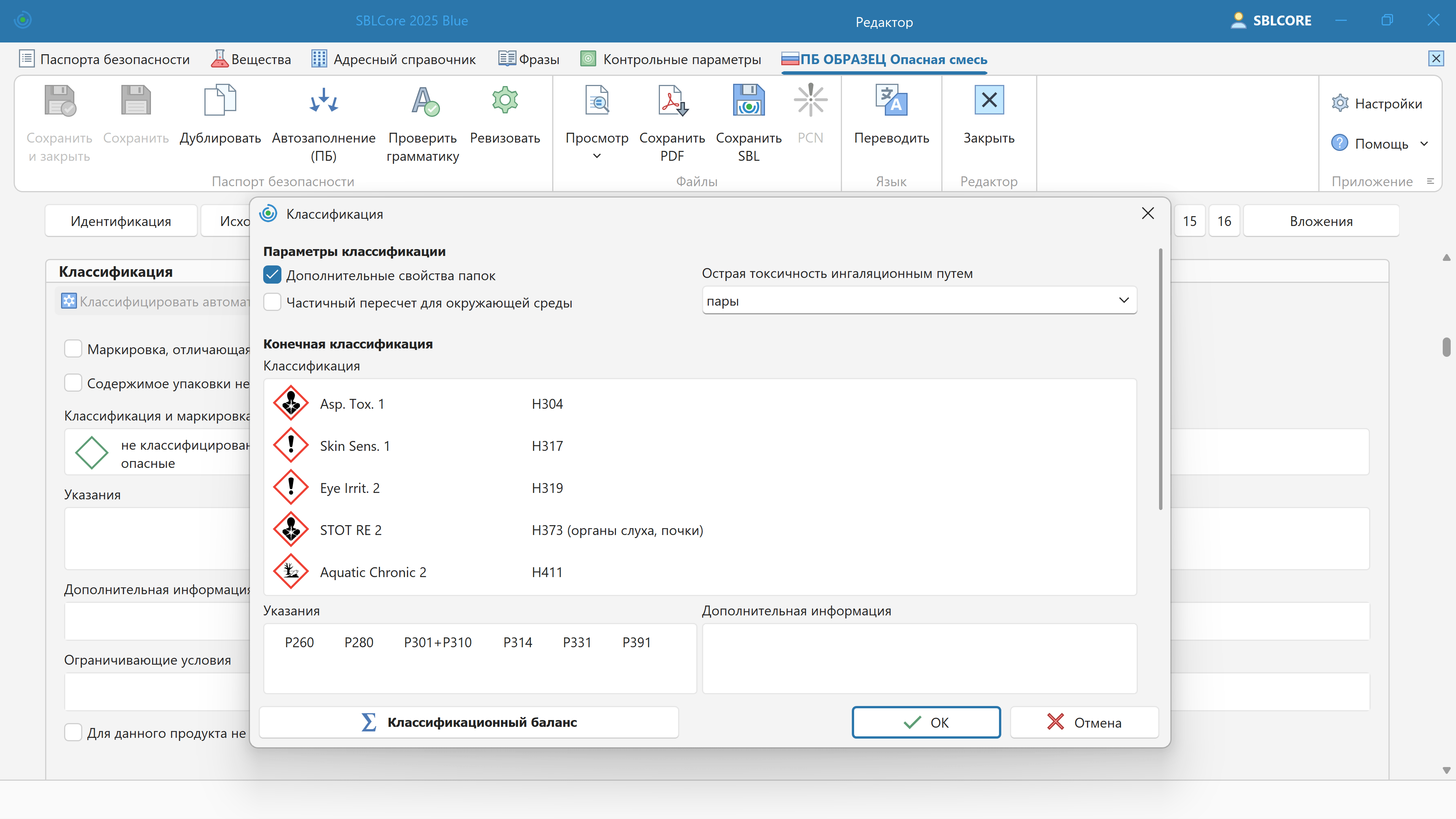
Task: Open Классификационный баланс
Action: click(468, 722)
